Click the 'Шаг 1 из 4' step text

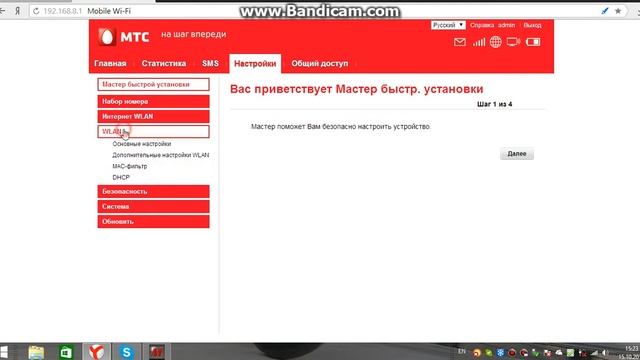[x=494, y=104]
